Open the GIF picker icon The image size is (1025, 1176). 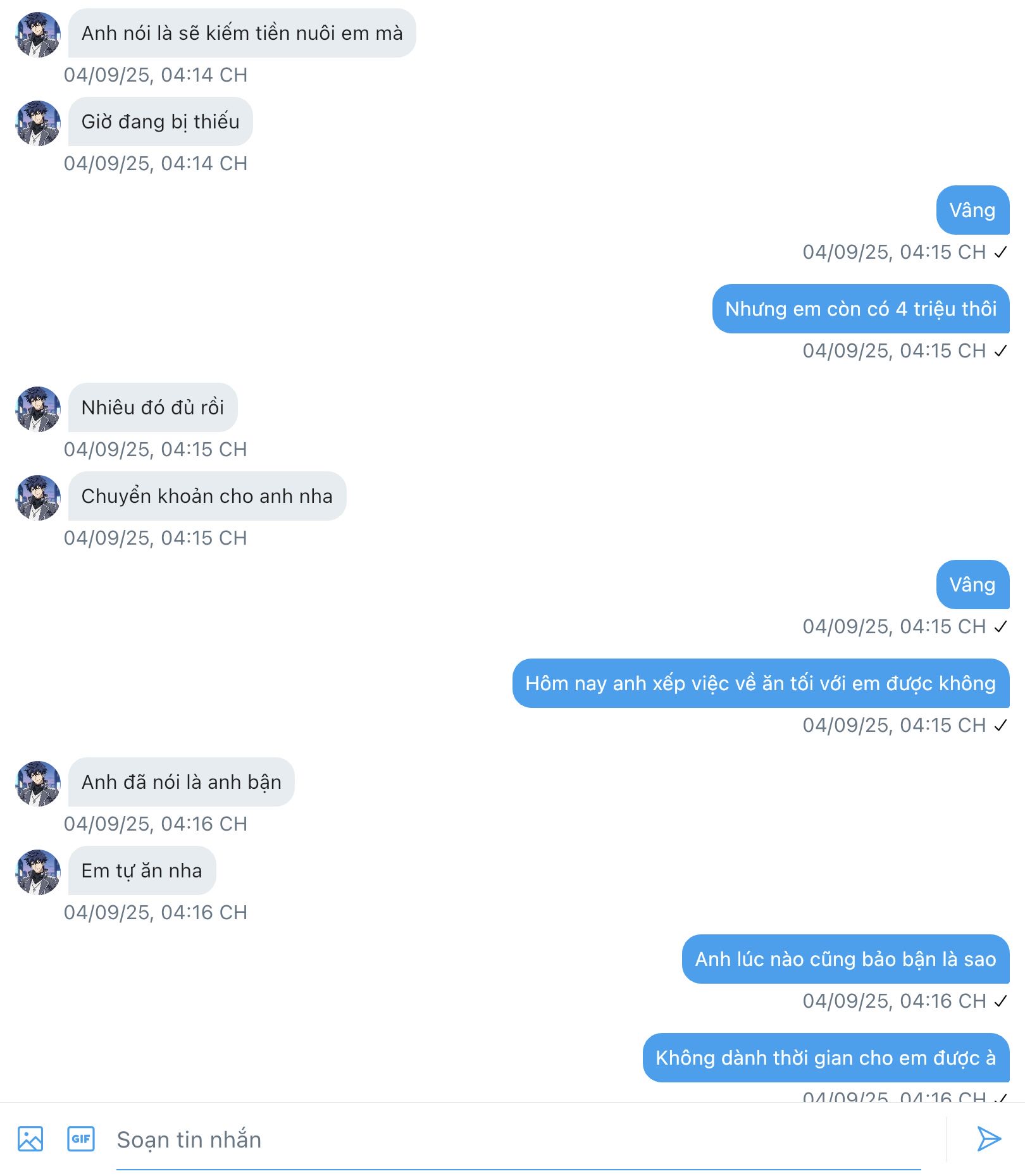click(81, 1139)
